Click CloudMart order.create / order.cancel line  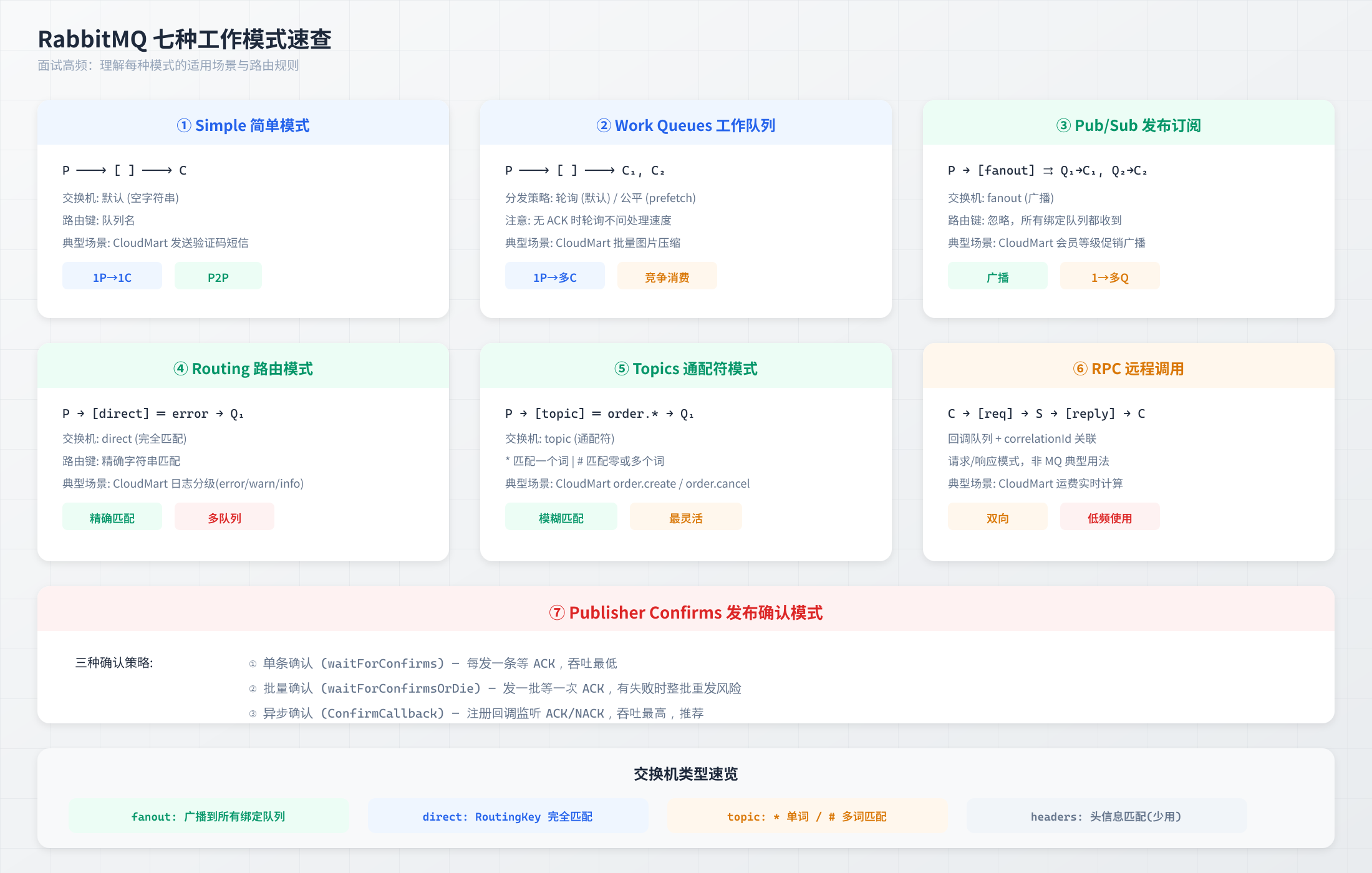(627, 483)
